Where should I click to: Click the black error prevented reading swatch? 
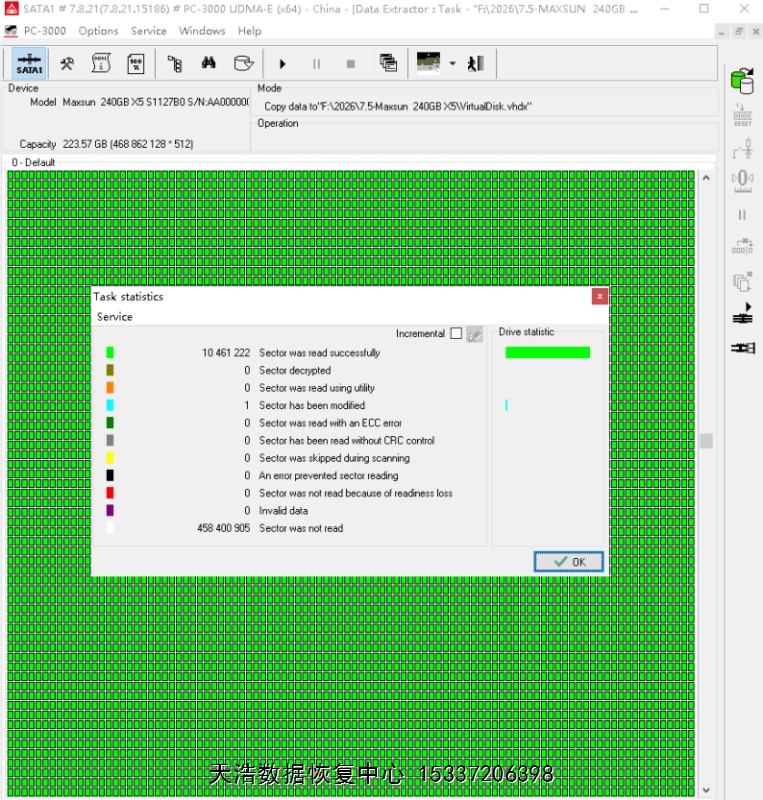tap(110, 475)
